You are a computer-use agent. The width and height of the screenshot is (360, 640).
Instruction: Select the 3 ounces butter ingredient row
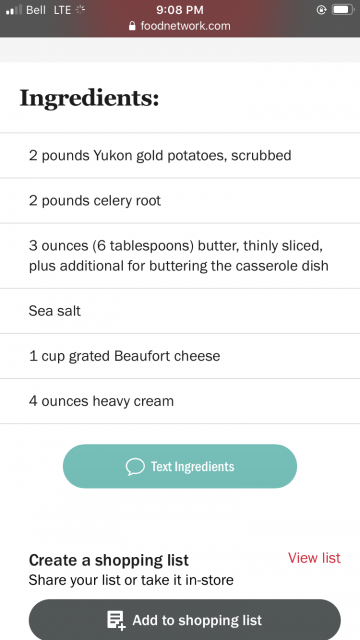[x=180, y=256]
